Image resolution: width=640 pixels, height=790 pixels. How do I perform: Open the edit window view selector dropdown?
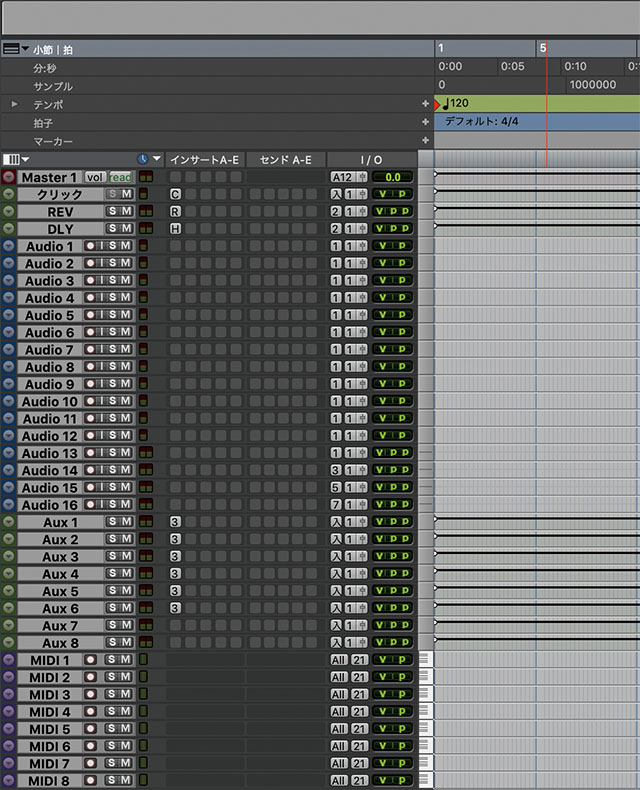tap(16, 160)
